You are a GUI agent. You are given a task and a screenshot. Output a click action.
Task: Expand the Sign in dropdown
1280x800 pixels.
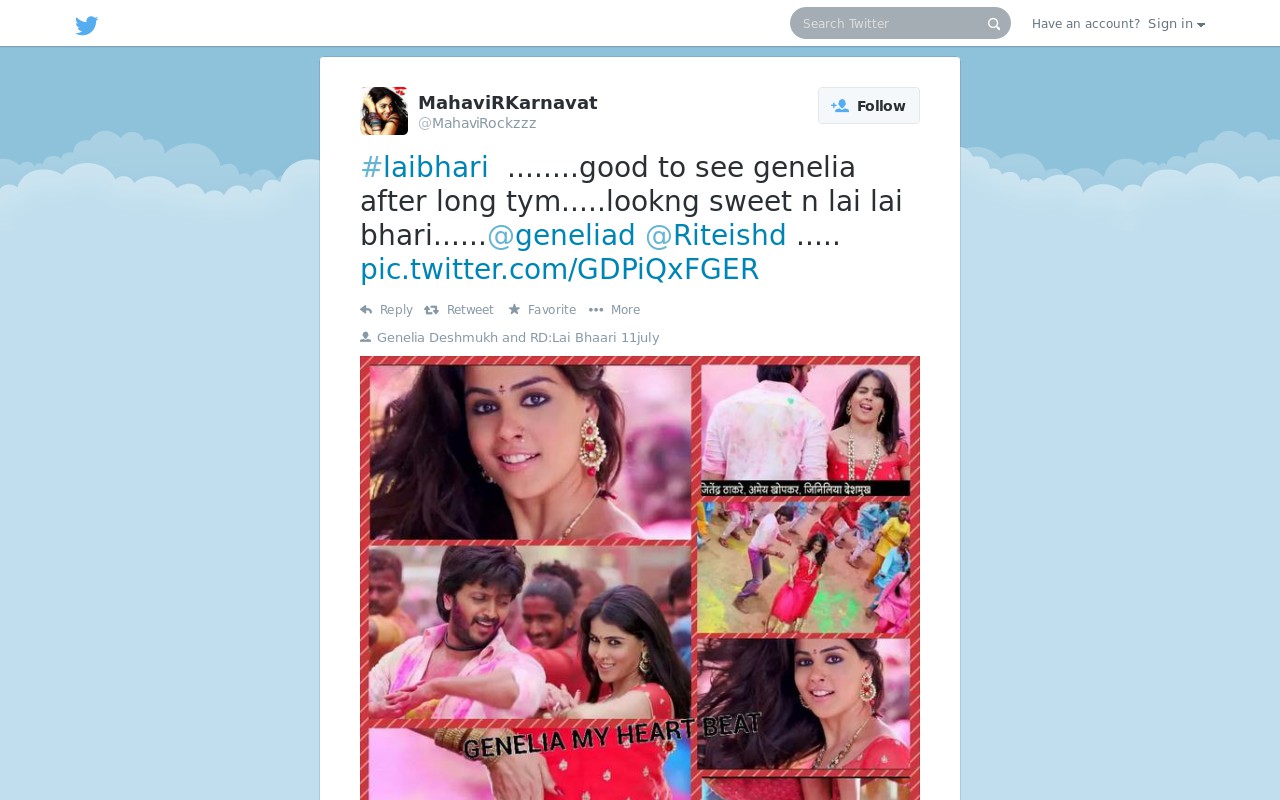[1176, 24]
